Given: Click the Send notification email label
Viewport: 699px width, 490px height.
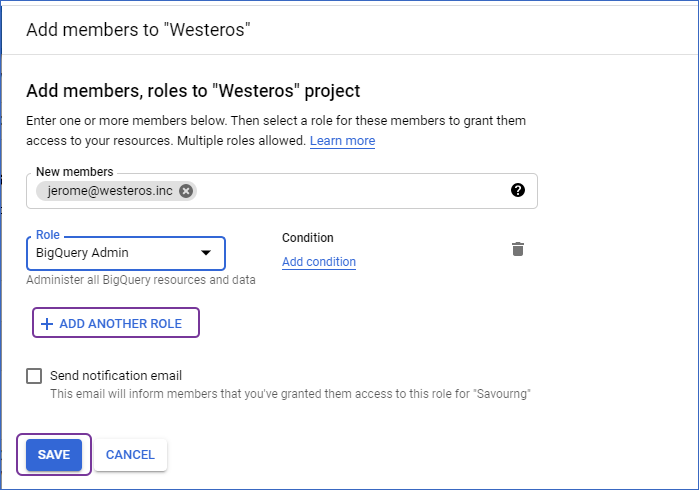Looking at the screenshot, I should 116,376.
